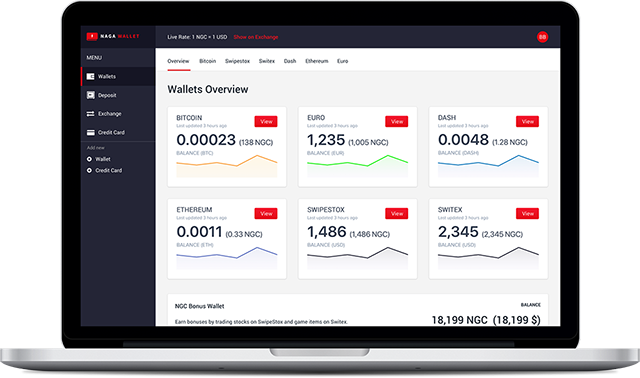
Task: Follow the Show on Exchange link
Action: tap(256, 37)
